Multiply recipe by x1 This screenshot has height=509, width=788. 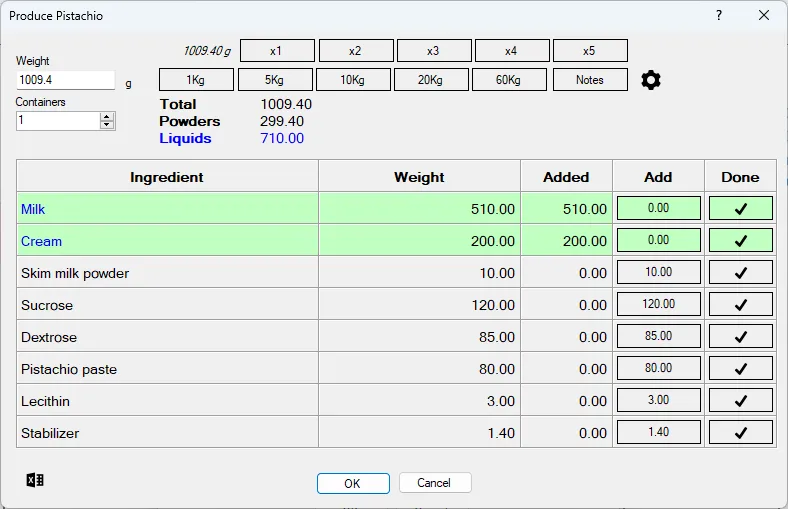click(277, 51)
